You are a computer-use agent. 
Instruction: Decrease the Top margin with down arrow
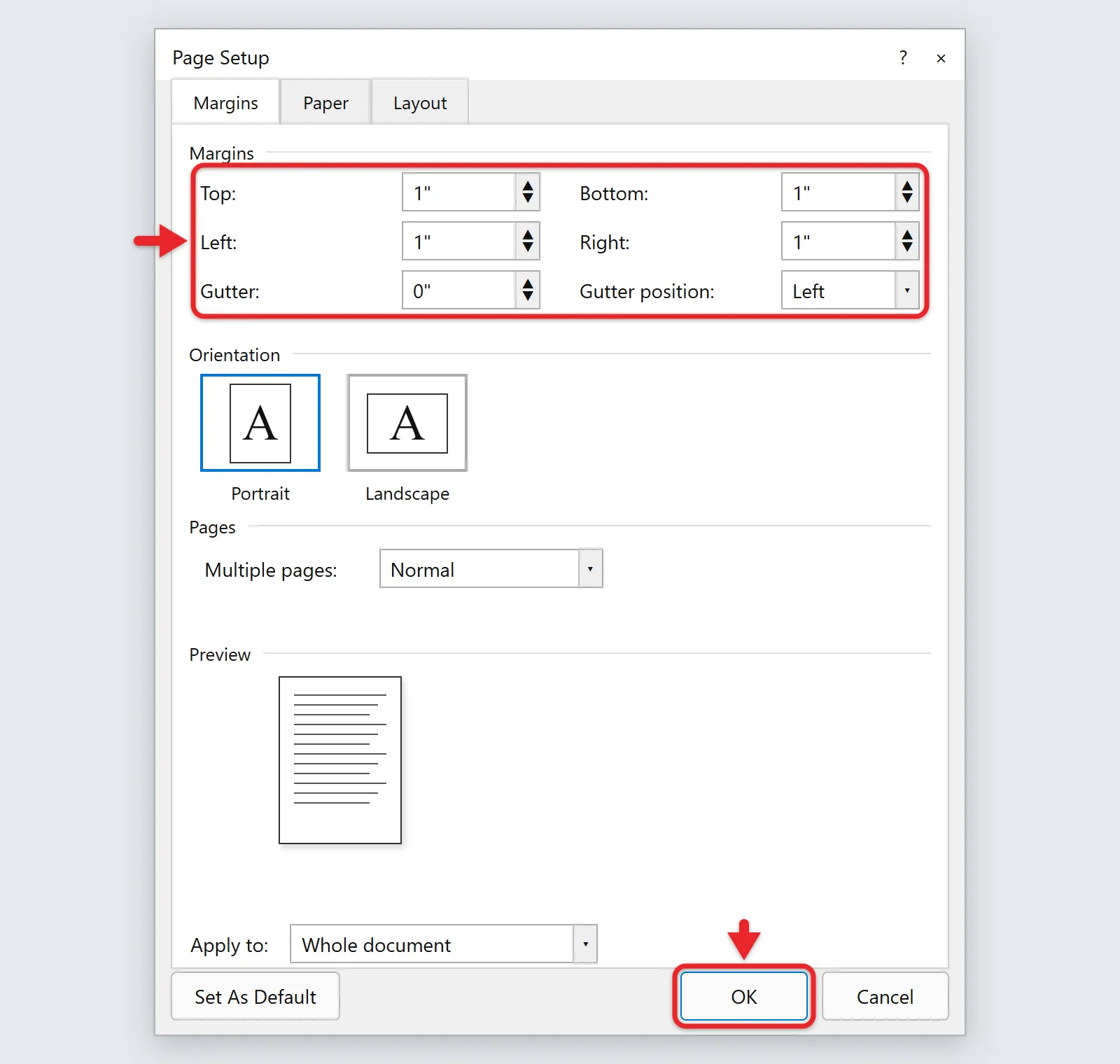528,199
